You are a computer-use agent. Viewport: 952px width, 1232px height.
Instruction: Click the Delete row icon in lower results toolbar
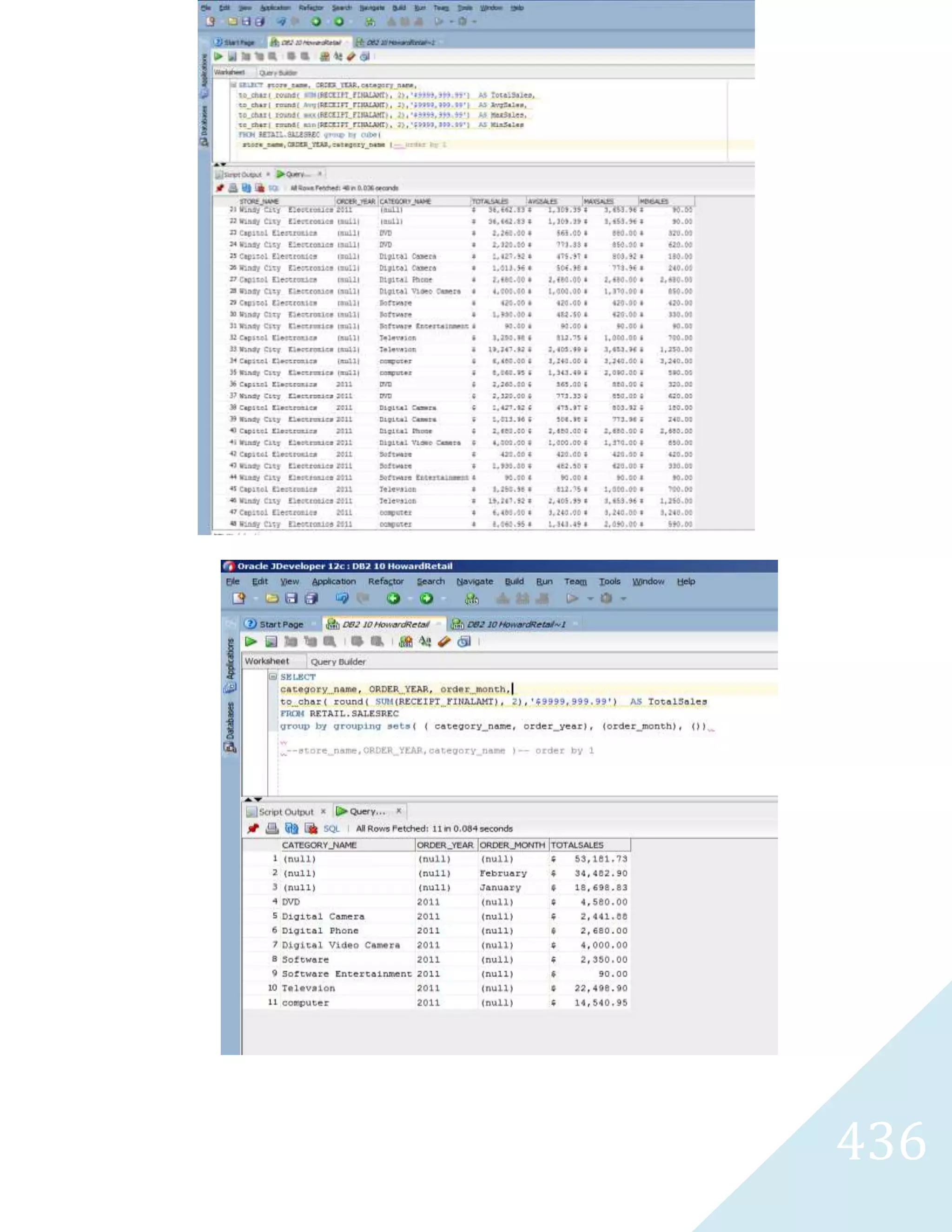[x=311, y=828]
